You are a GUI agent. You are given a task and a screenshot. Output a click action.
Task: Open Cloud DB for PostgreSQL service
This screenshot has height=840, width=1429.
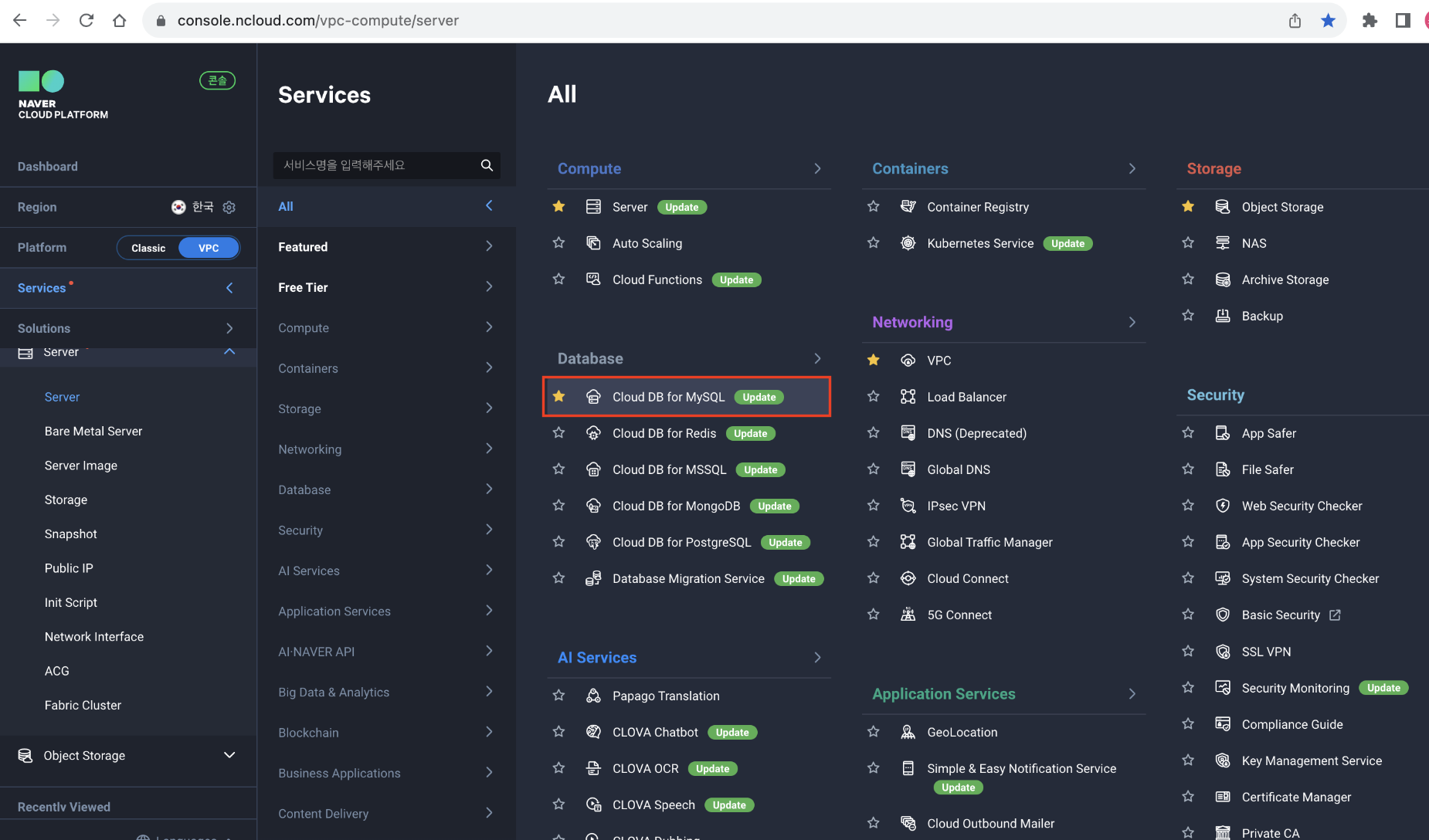681,542
